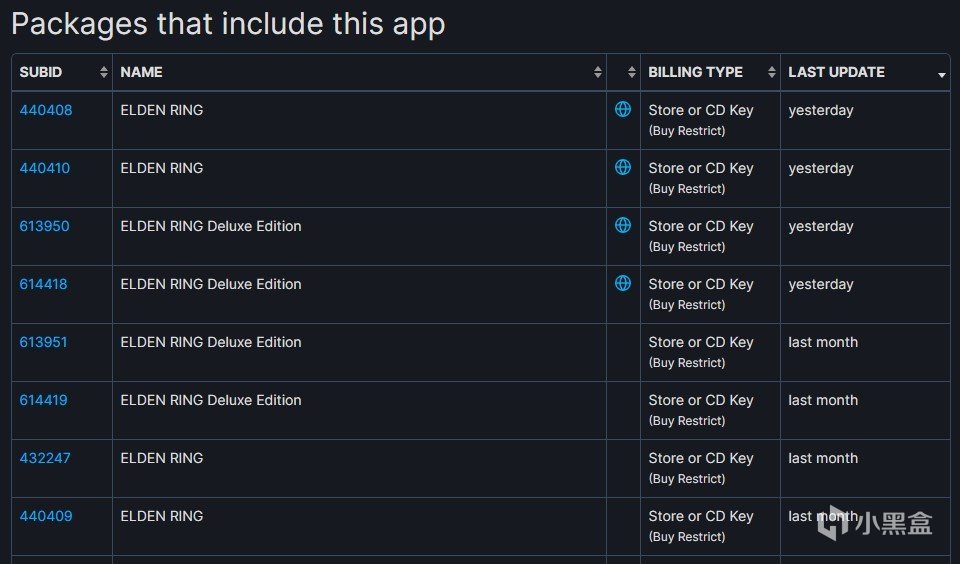The image size is (960, 564).
Task: Open package link 440408
Action: coord(46,110)
